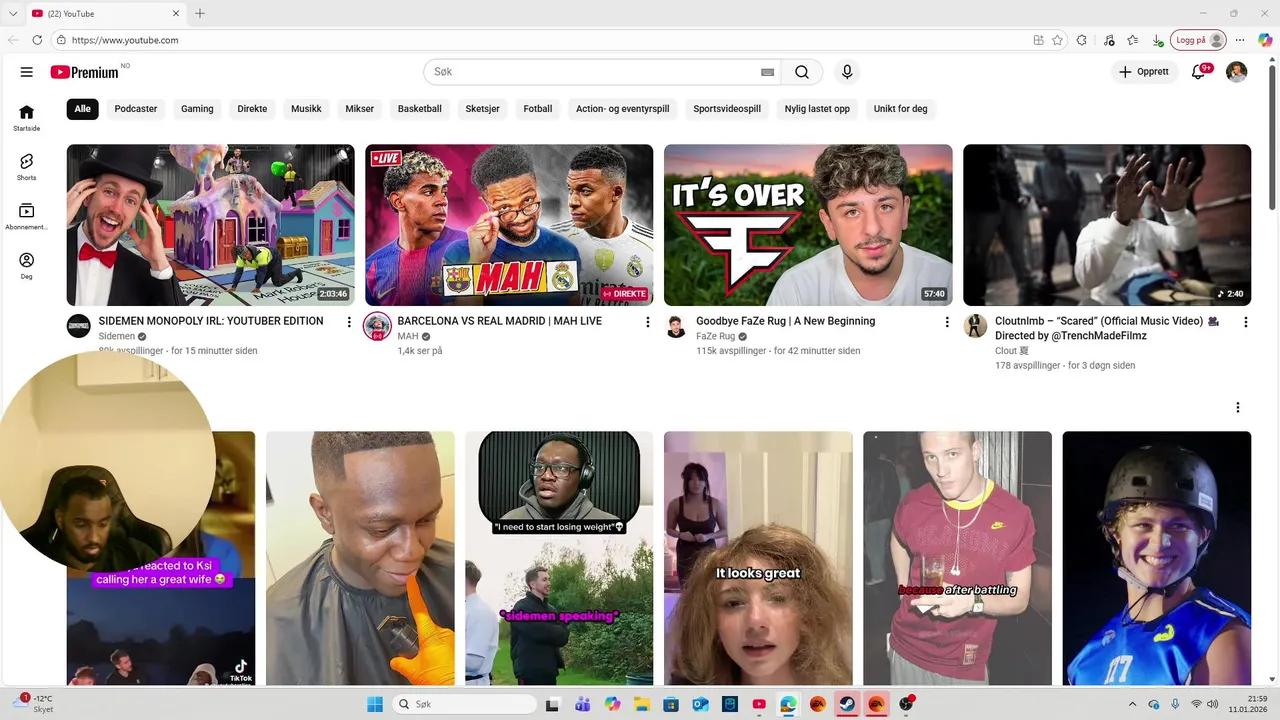Image resolution: width=1280 pixels, height=720 pixels.
Task: Open the Sidemen channel avatar
Action: [79, 326]
